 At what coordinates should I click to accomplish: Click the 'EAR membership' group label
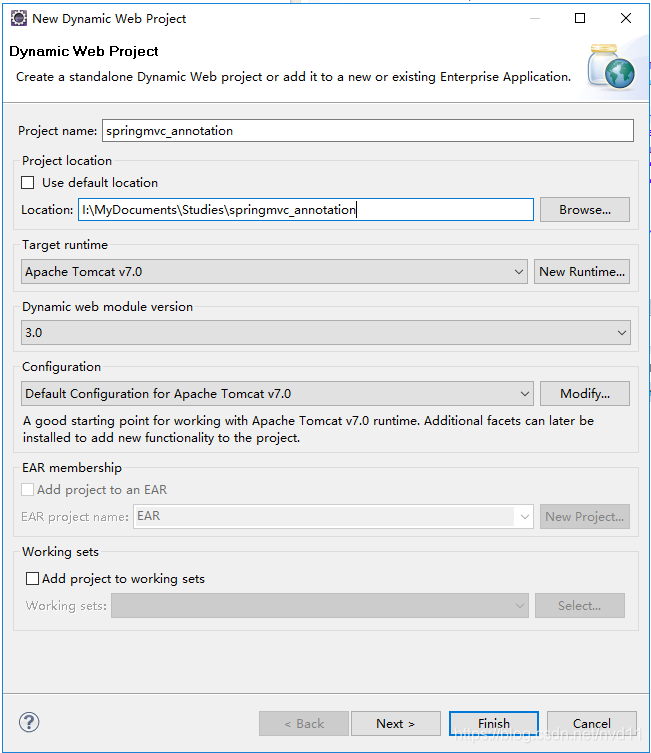(x=72, y=467)
